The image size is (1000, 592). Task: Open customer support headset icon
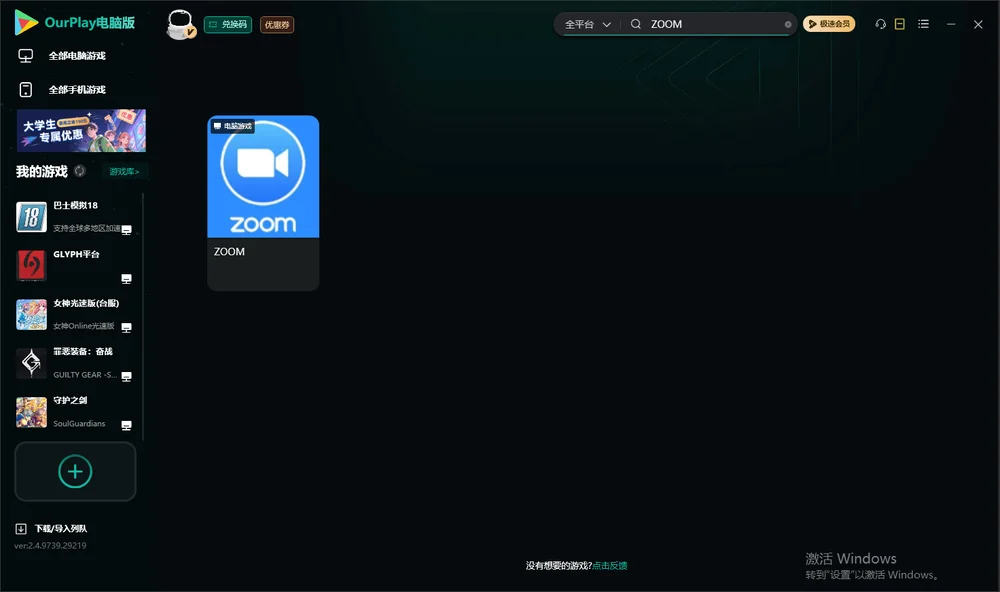point(881,24)
